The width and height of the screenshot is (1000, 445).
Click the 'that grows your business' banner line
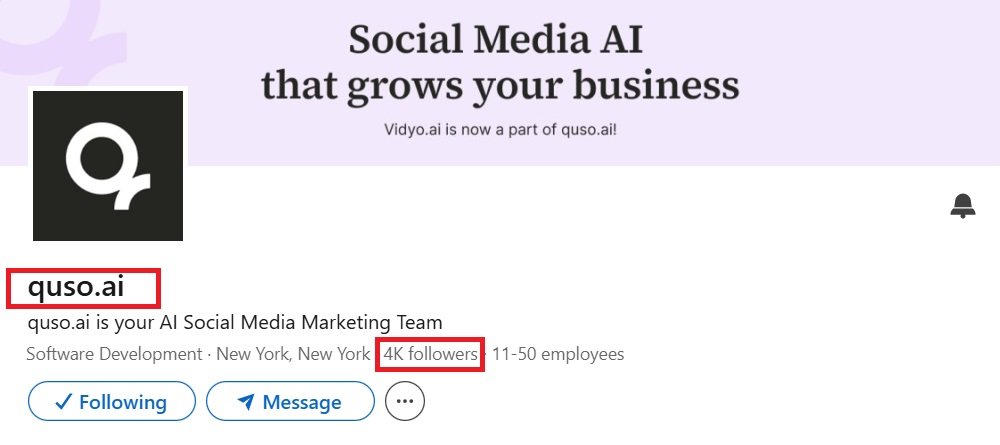[x=501, y=86]
